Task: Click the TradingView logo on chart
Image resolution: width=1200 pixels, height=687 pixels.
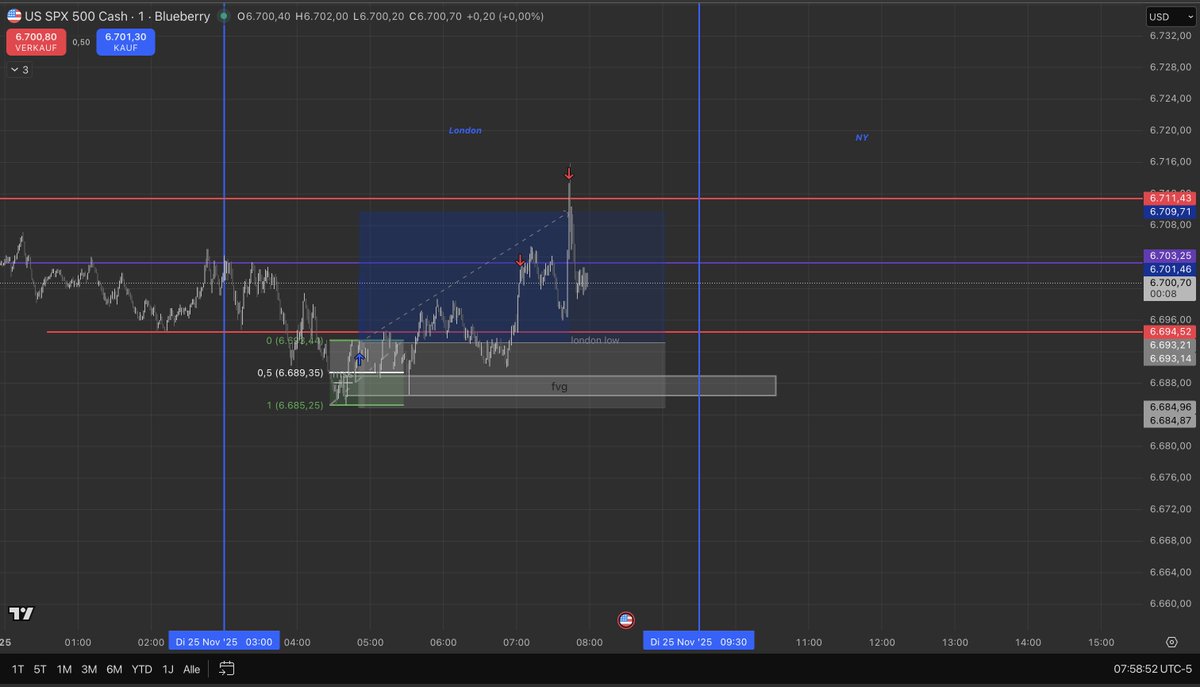Action: [20, 613]
